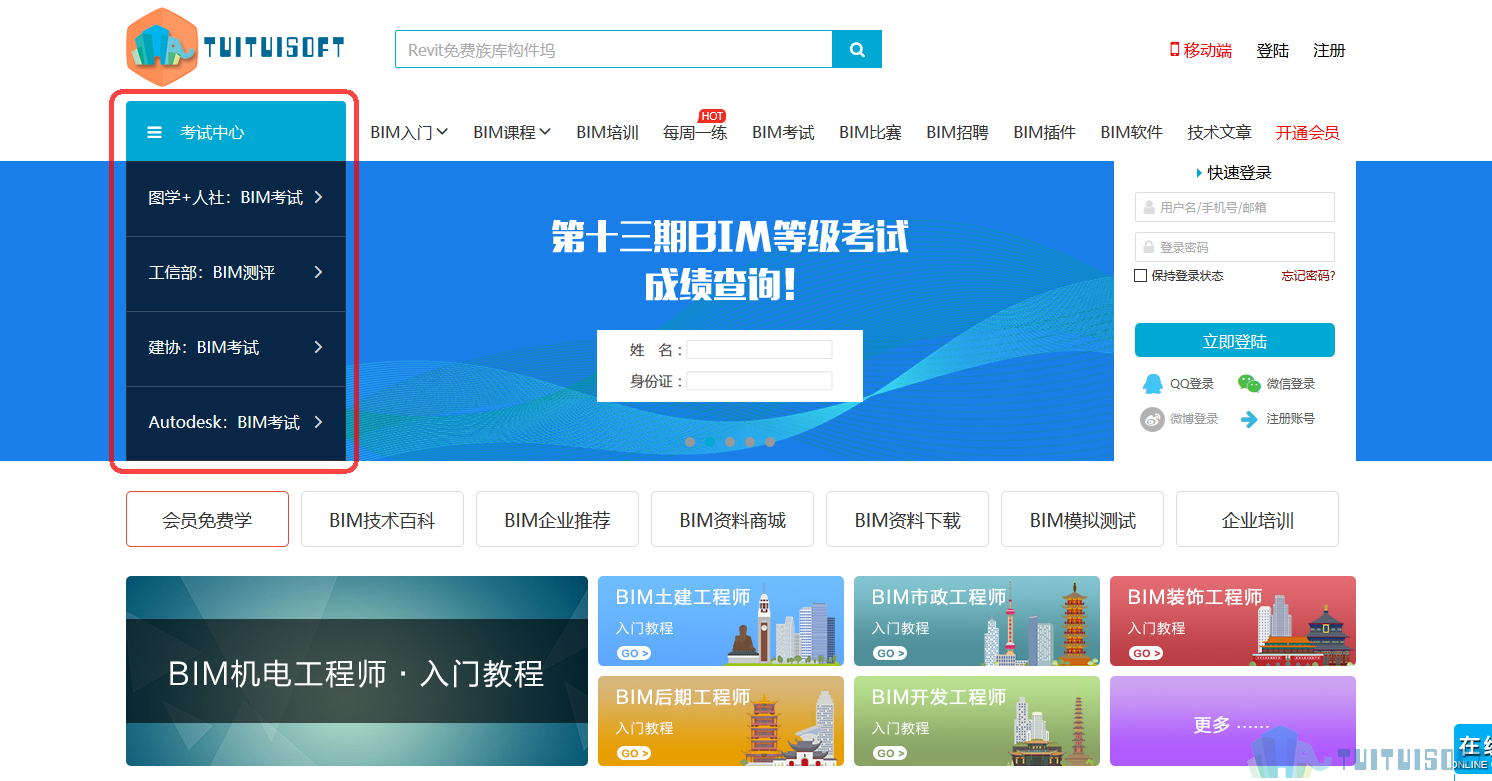Open the mobile version via phone icon

coord(1175,50)
